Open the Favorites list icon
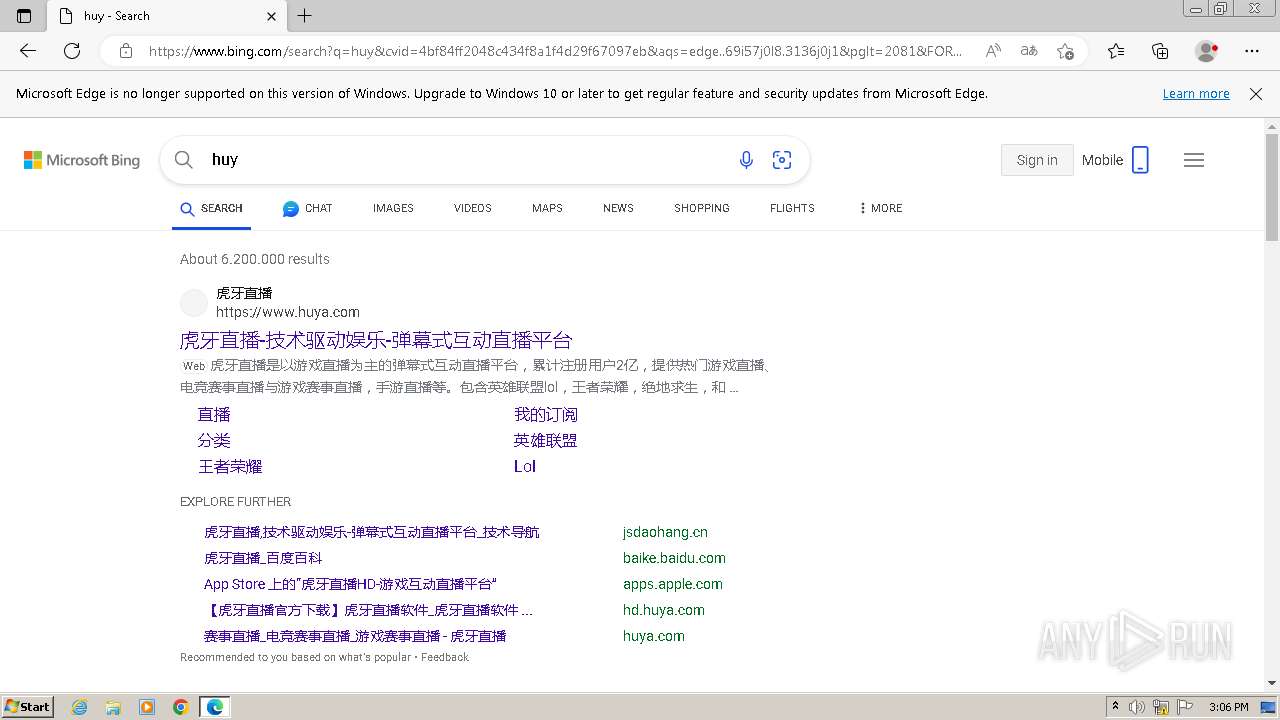Screen dimensions: 1280x720 (1116, 50)
